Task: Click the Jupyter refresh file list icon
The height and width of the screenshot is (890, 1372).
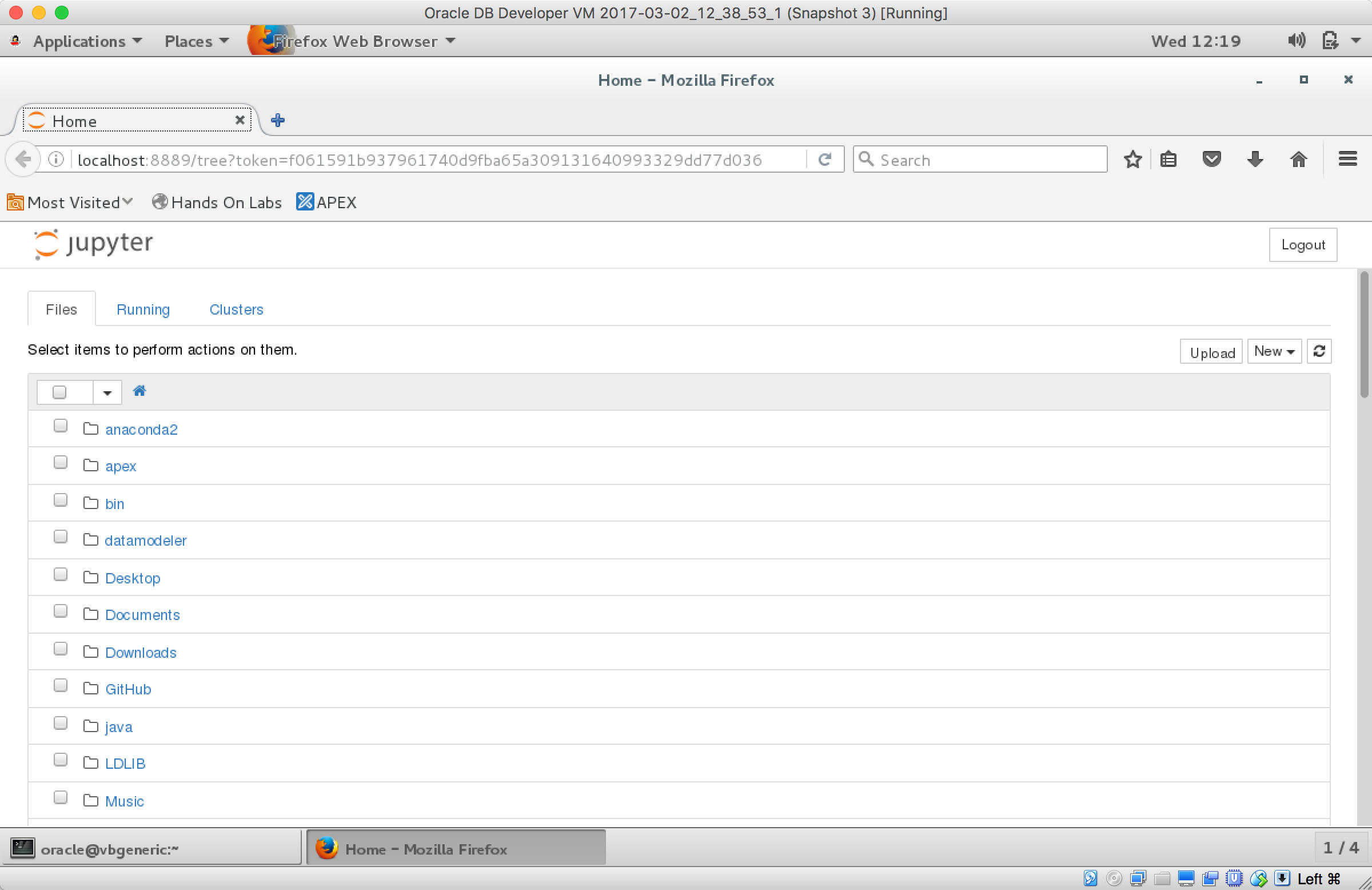Action: (x=1319, y=351)
